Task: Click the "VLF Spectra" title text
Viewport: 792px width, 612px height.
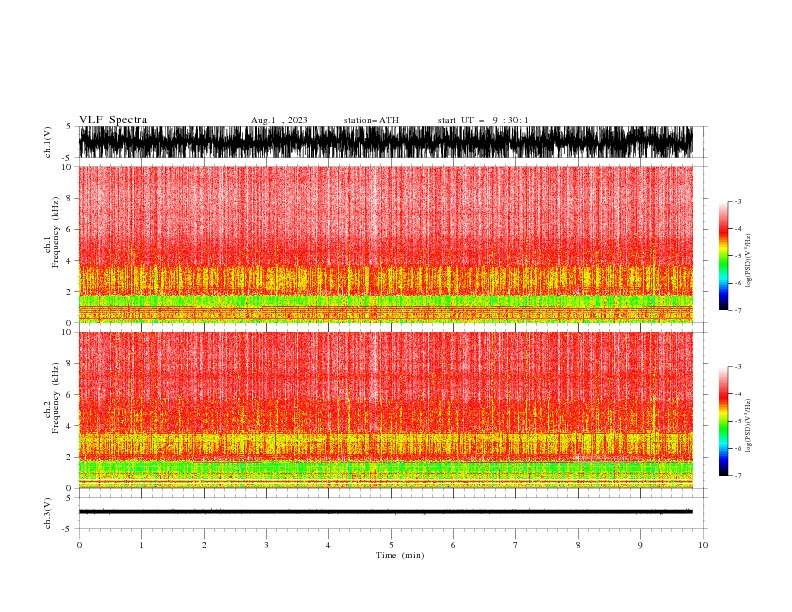Action: pyautogui.click(x=113, y=120)
